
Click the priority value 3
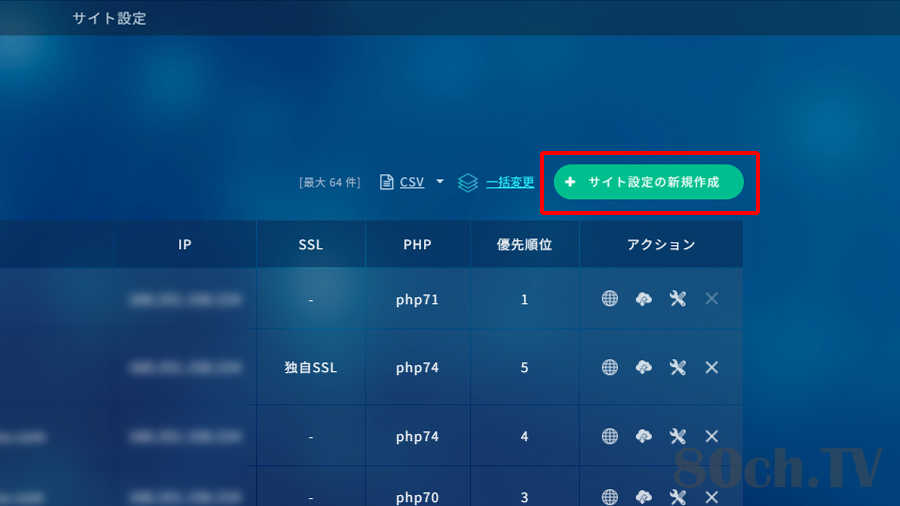click(525, 497)
